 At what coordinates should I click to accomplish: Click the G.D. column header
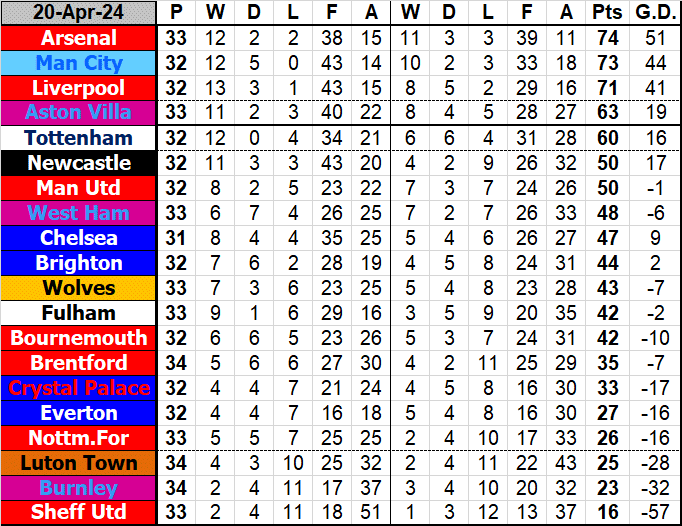click(x=653, y=13)
